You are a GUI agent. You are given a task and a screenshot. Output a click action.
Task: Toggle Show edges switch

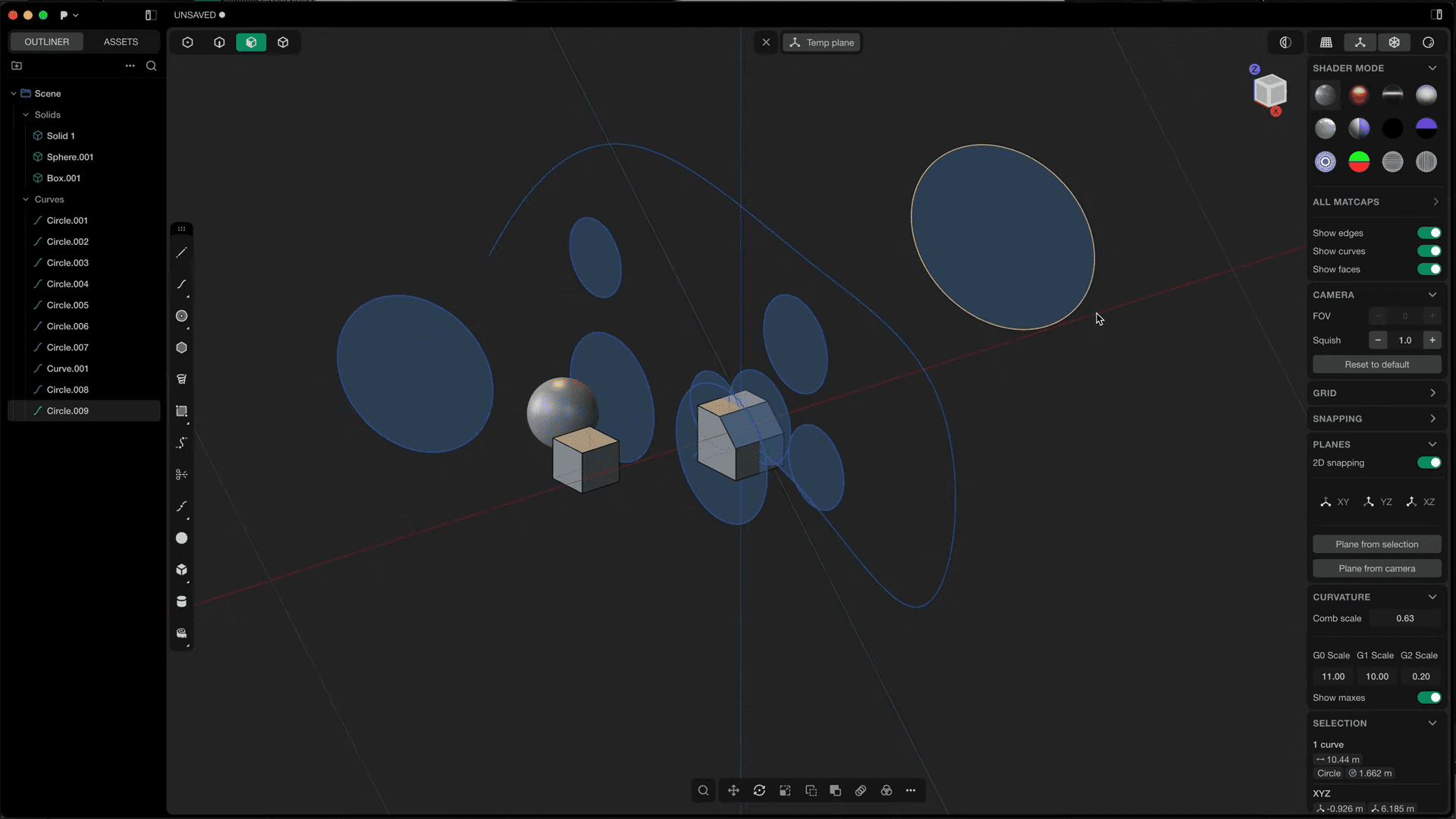pyautogui.click(x=1429, y=233)
